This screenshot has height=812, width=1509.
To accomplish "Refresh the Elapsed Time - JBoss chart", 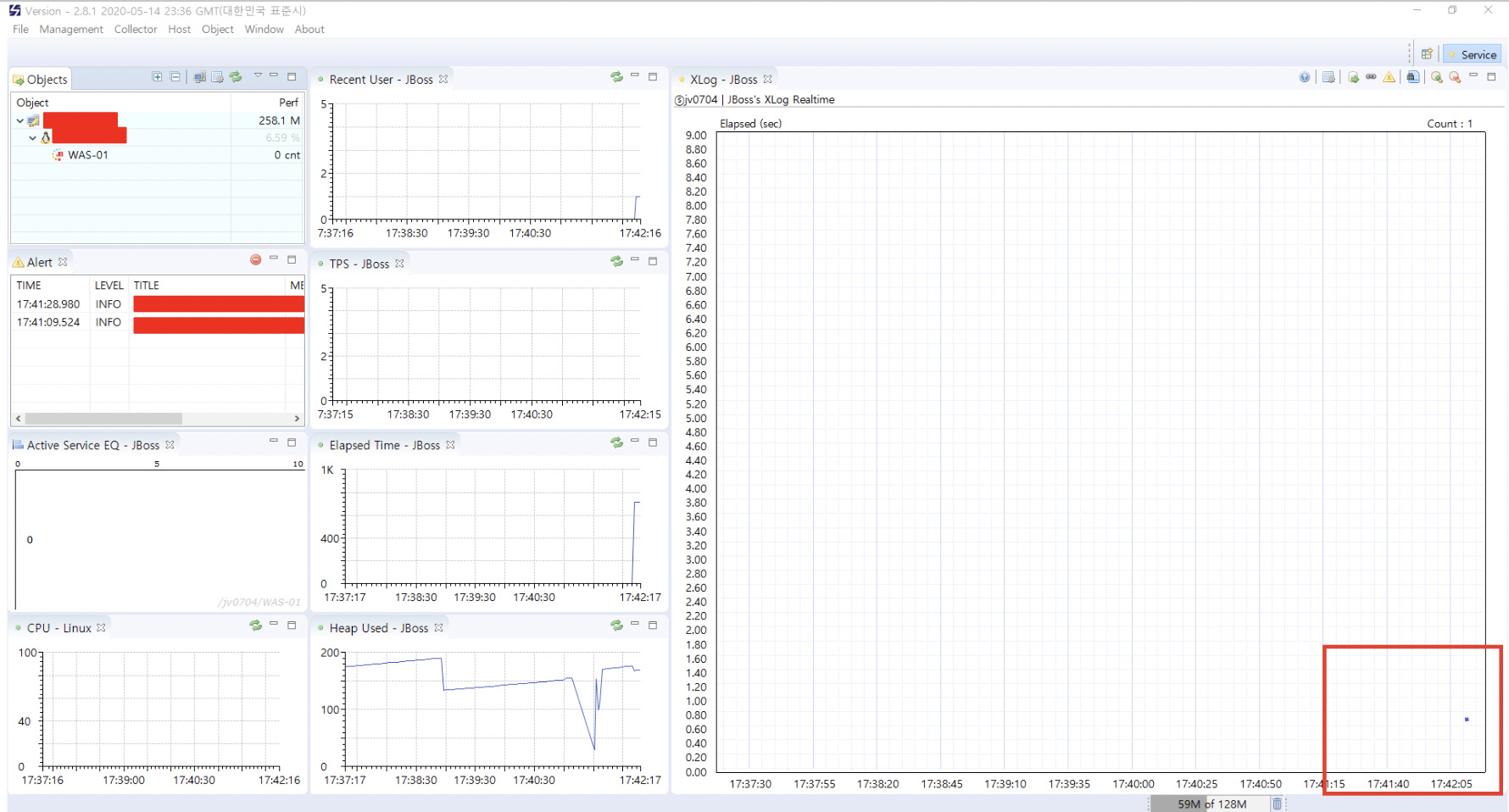I will coord(616,442).
